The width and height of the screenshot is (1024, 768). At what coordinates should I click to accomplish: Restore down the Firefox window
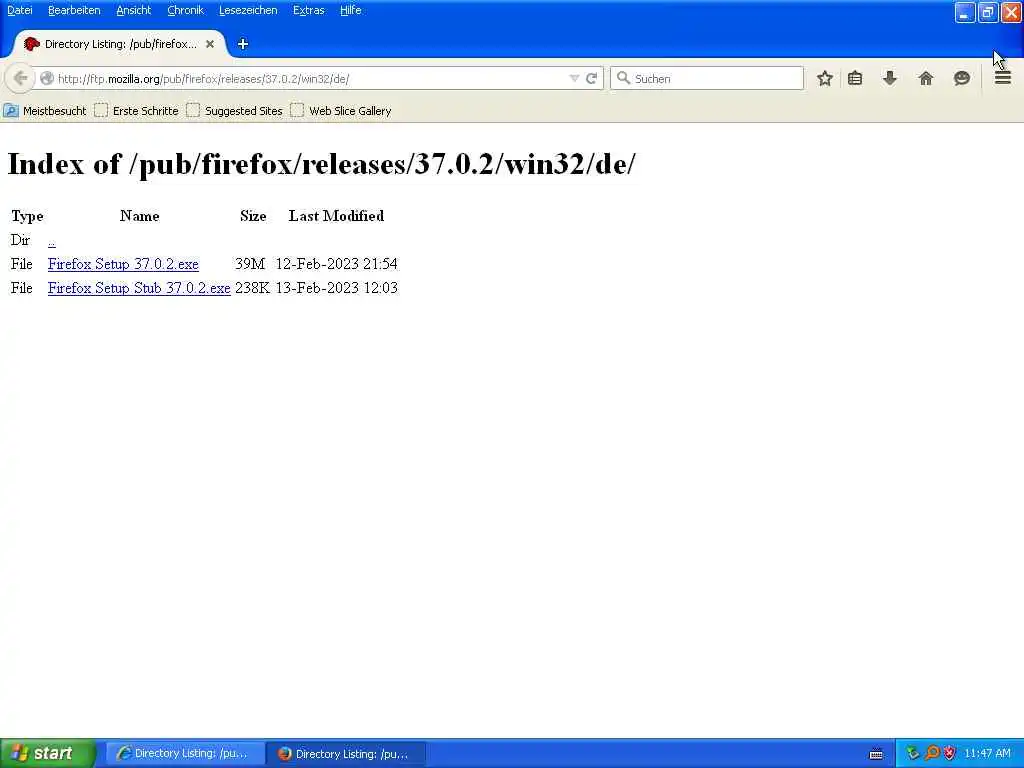coord(988,12)
